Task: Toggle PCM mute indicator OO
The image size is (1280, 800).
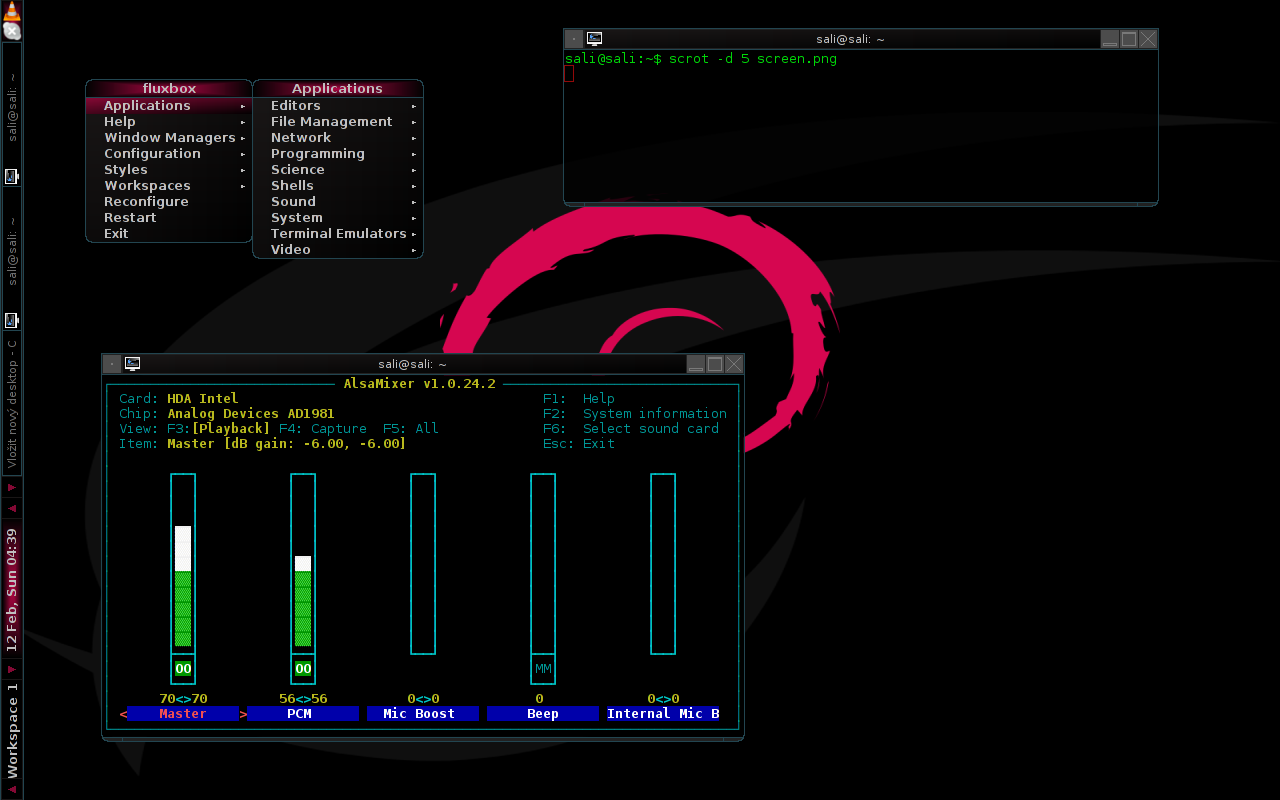Action: [x=303, y=669]
